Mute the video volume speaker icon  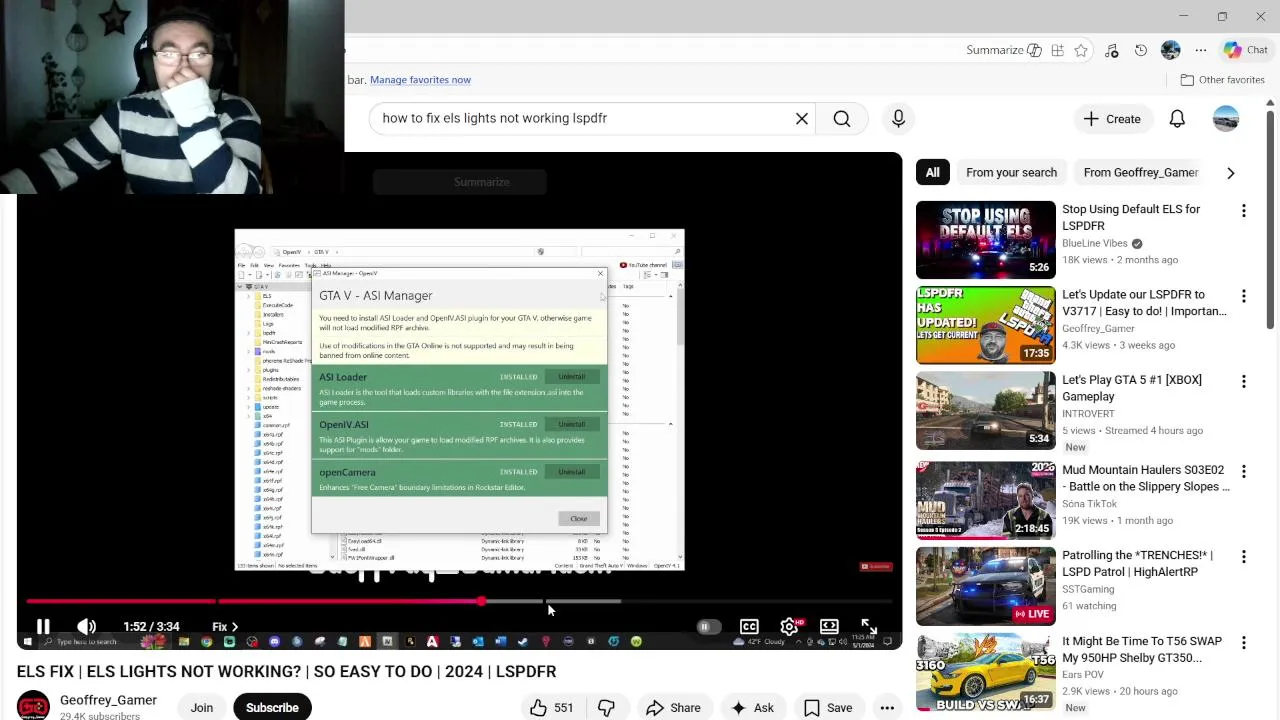click(87, 626)
